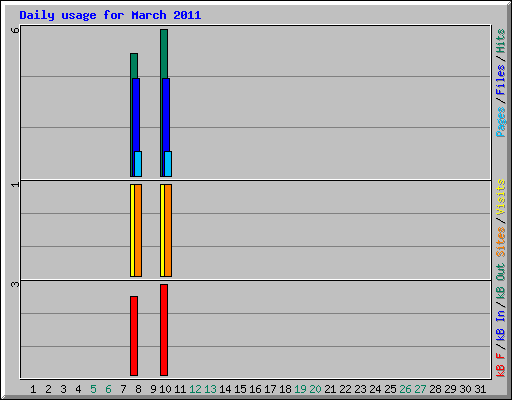The image size is (512, 400).
Task: Click the yellow Visits bar for day 8
Action: coord(132,230)
